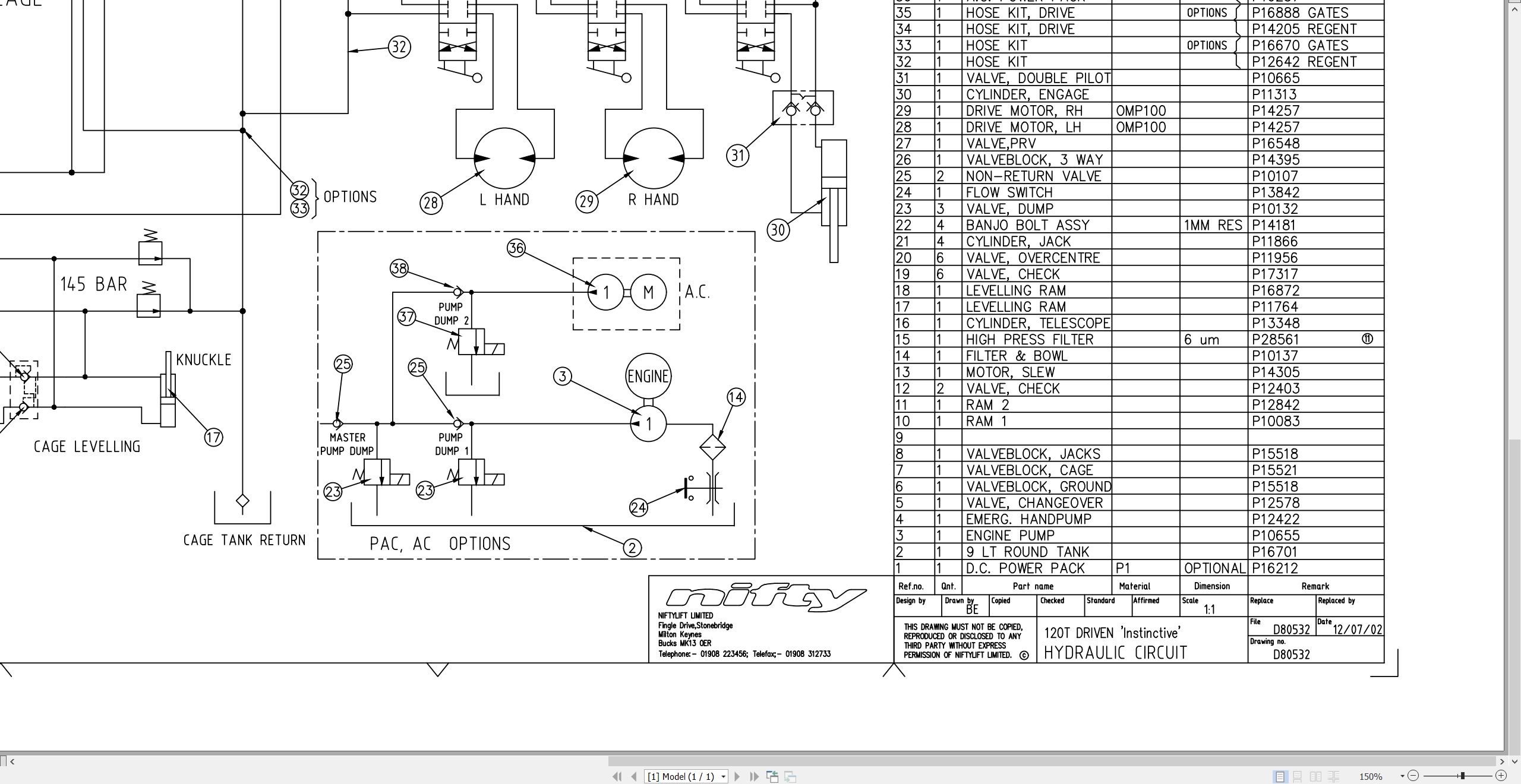
Task: Click balloon 36 in the diagram
Action: click(516, 248)
